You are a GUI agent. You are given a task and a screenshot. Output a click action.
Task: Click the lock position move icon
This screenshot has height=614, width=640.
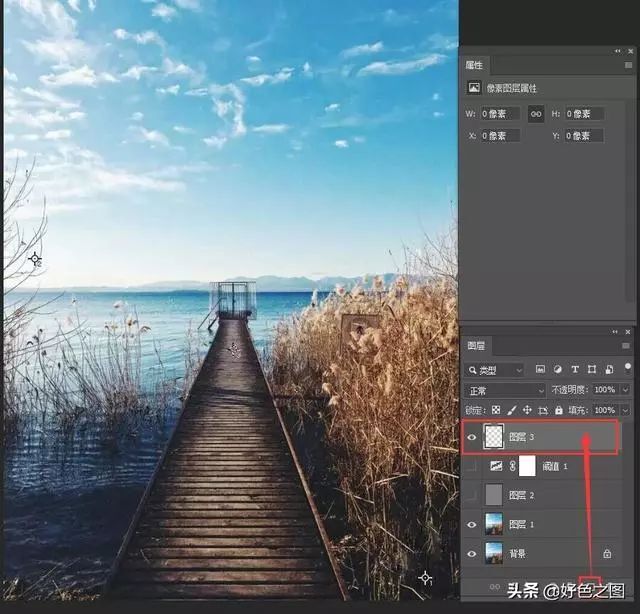[526, 410]
